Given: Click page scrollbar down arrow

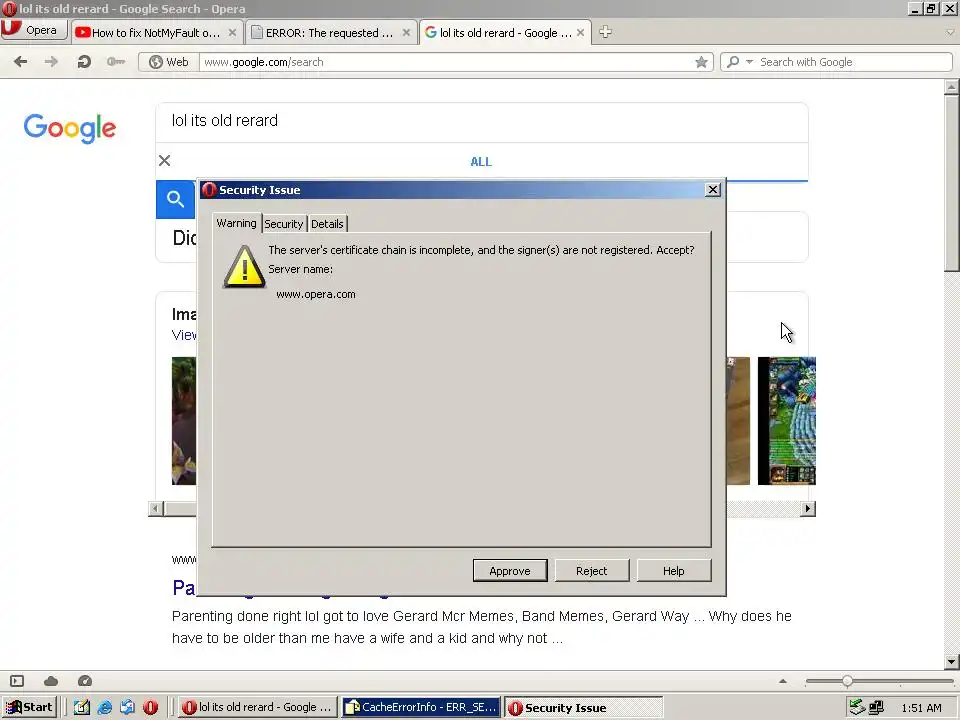Looking at the screenshot, I should pyautogui.click(x=951, y=661).
